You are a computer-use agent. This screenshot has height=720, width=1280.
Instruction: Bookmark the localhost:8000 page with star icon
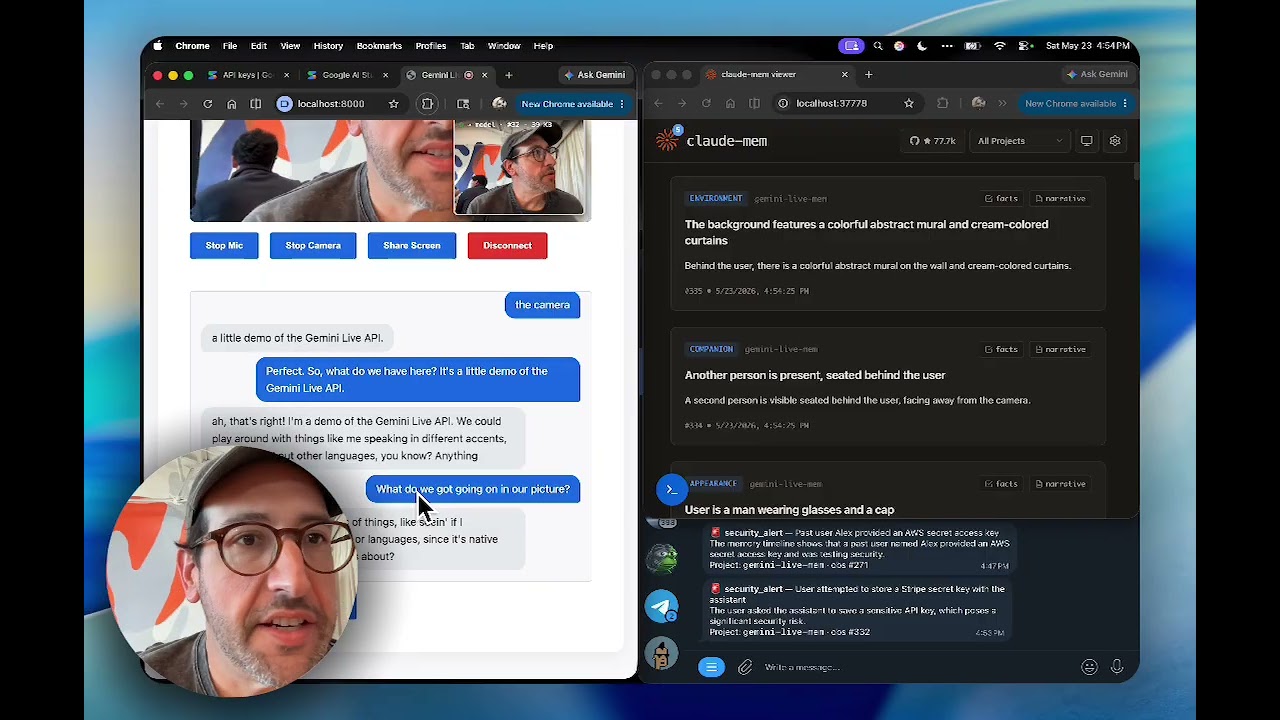tap(394, 104)
